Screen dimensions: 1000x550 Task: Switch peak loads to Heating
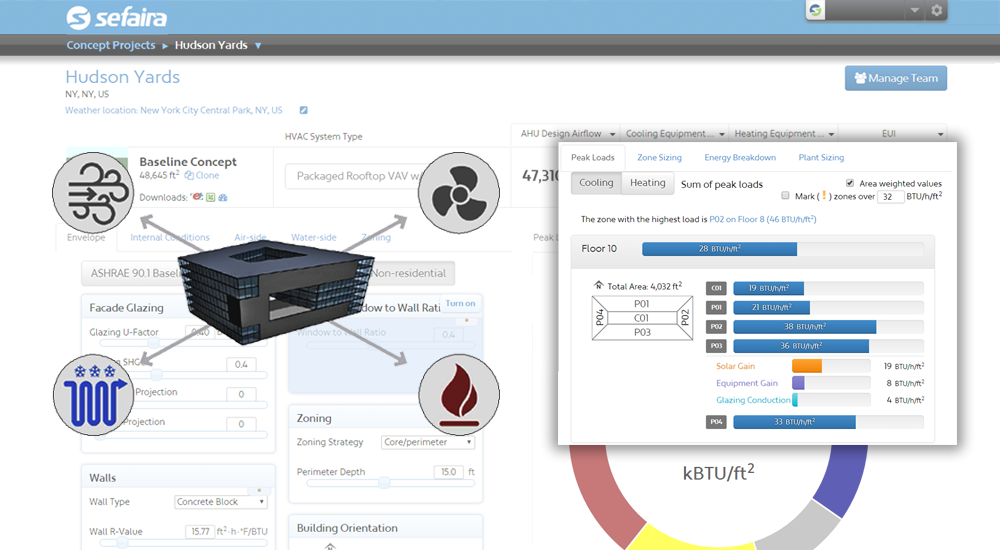(x=647, y=182)
